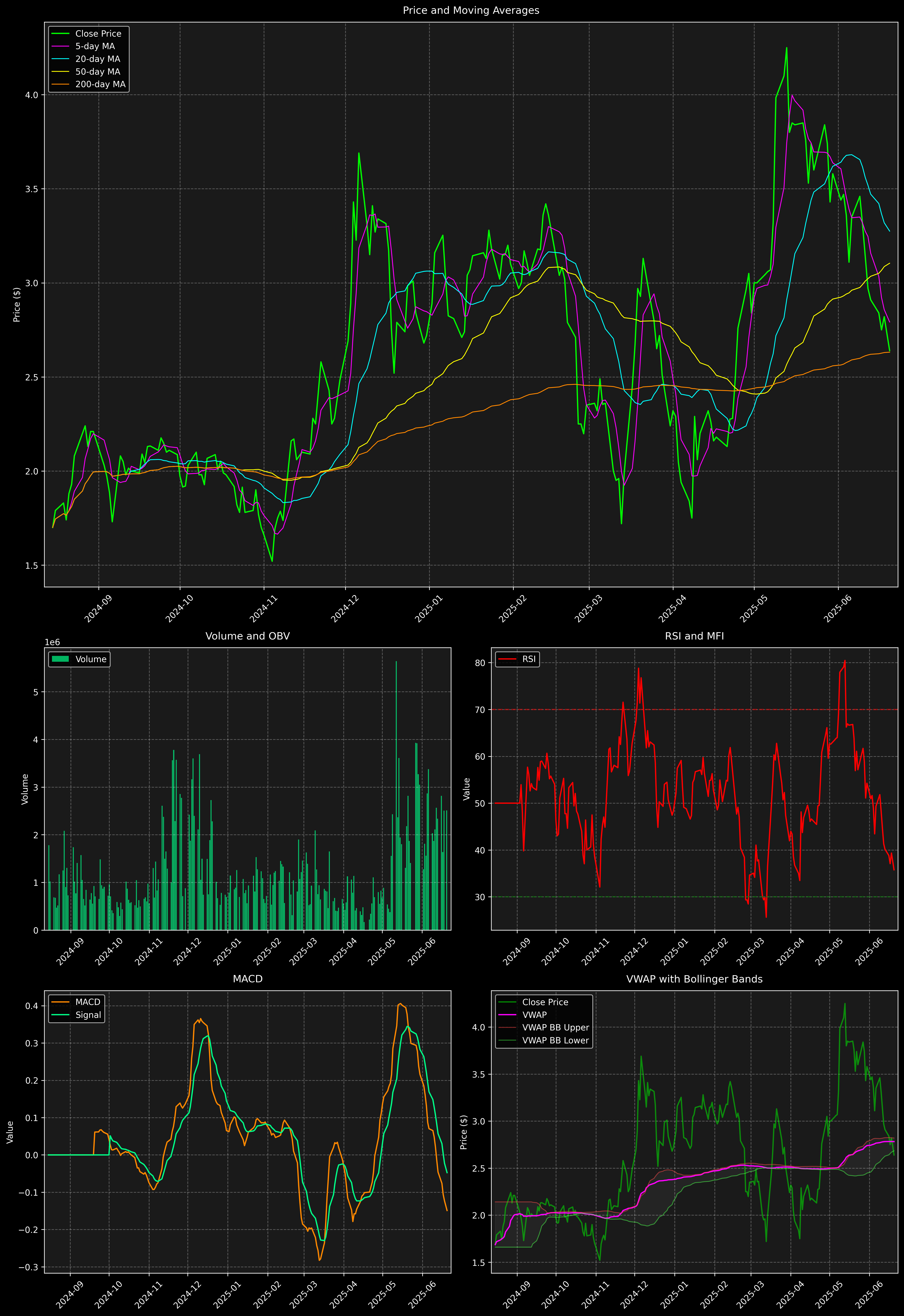
Task: Click the '1e6' scale multiplier above the volume chart
Action: point(52,643)
